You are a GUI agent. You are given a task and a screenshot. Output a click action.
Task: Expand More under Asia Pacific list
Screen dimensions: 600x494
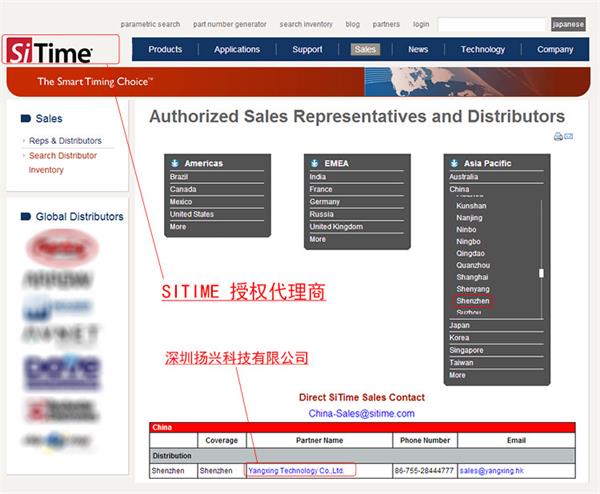457,375
